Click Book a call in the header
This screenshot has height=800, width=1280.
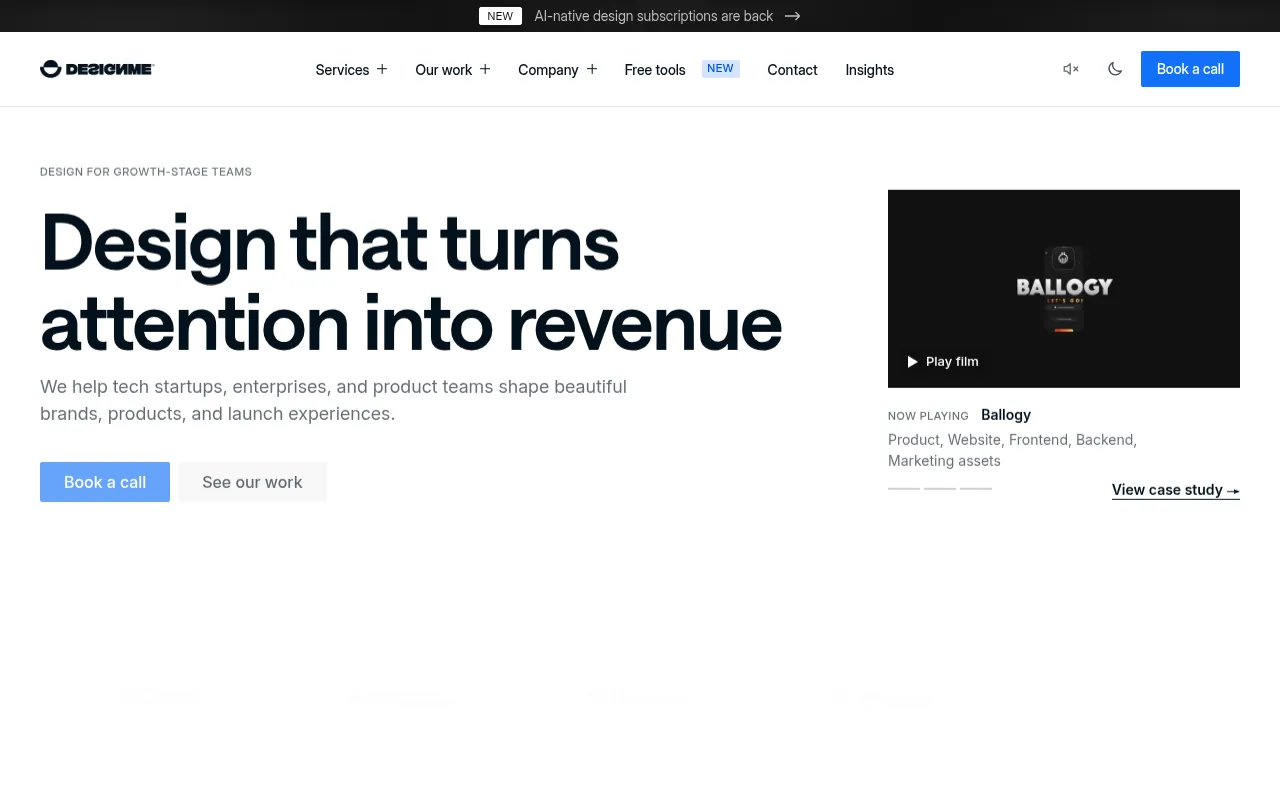1190,69
